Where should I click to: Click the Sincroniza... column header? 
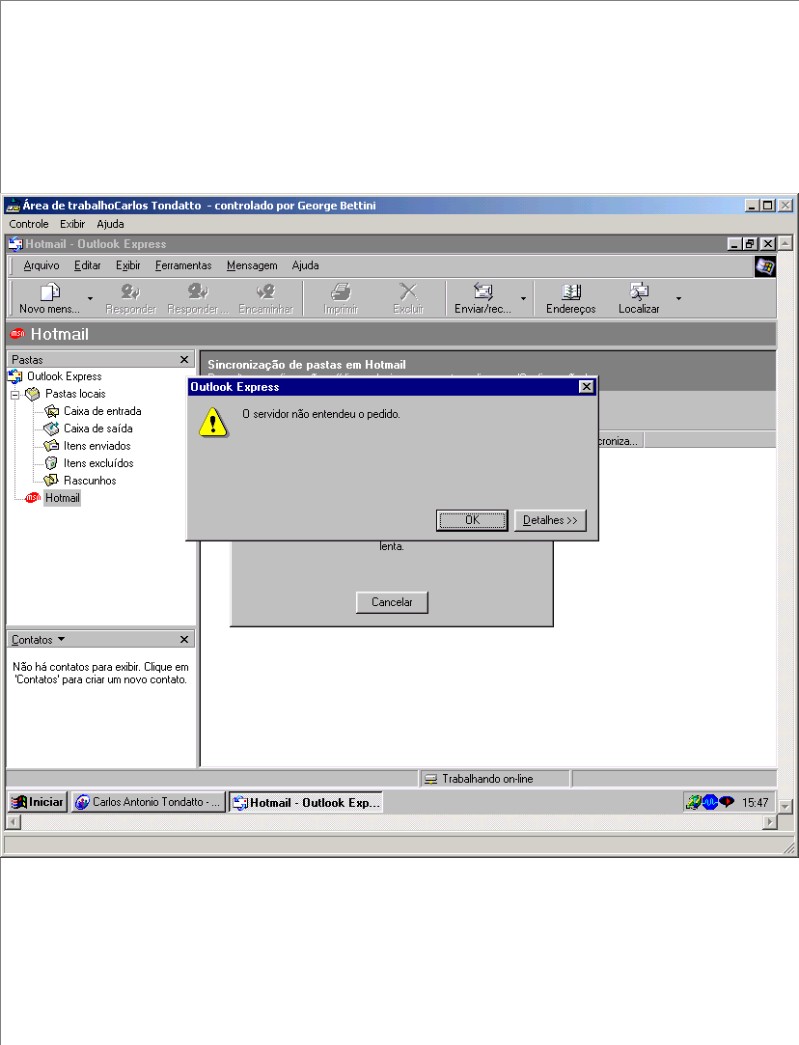pyautogui.click(x=620, y=441)
